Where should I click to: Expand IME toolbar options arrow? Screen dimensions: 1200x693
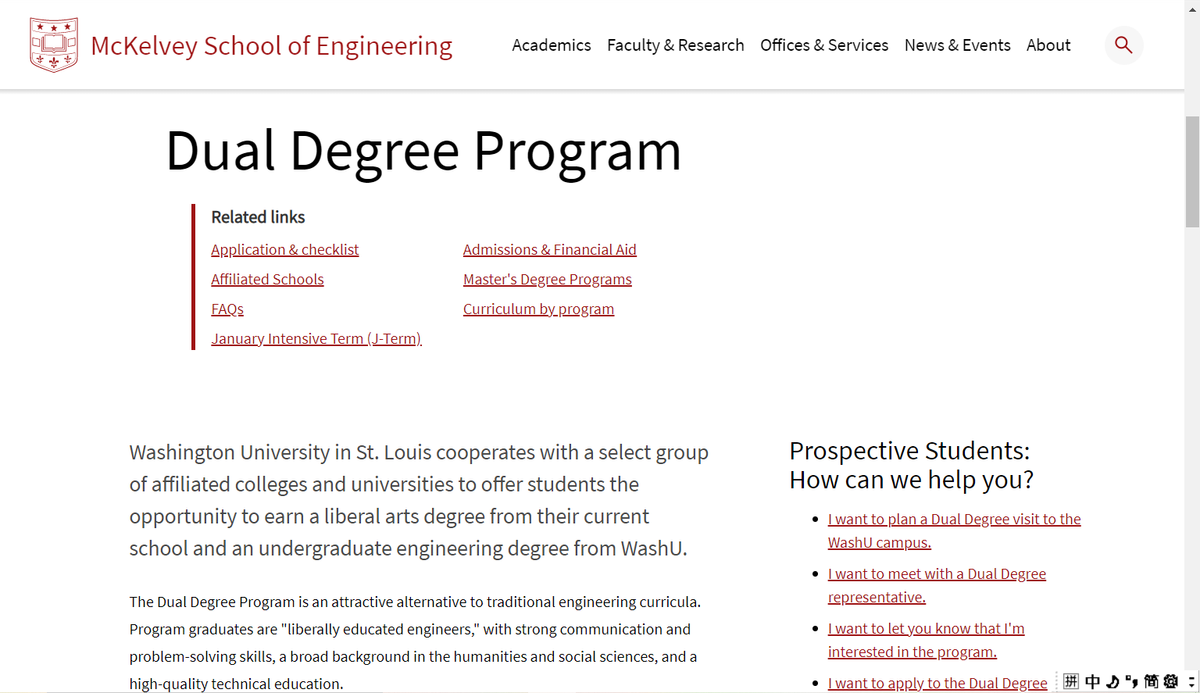[x=1190, y=682]
